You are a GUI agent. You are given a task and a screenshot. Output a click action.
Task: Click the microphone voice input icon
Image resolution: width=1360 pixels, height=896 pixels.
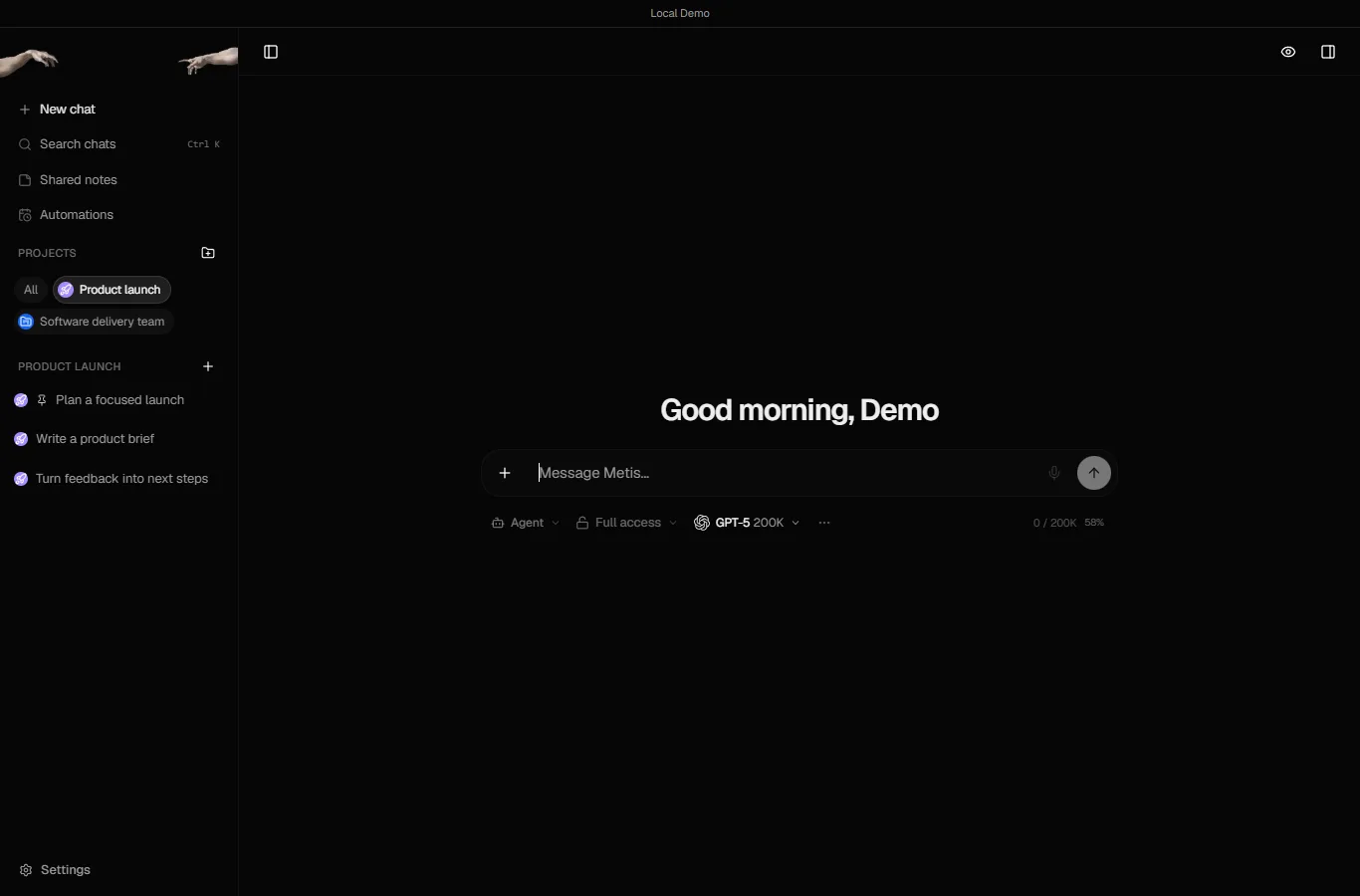(x=1054, y=473)
